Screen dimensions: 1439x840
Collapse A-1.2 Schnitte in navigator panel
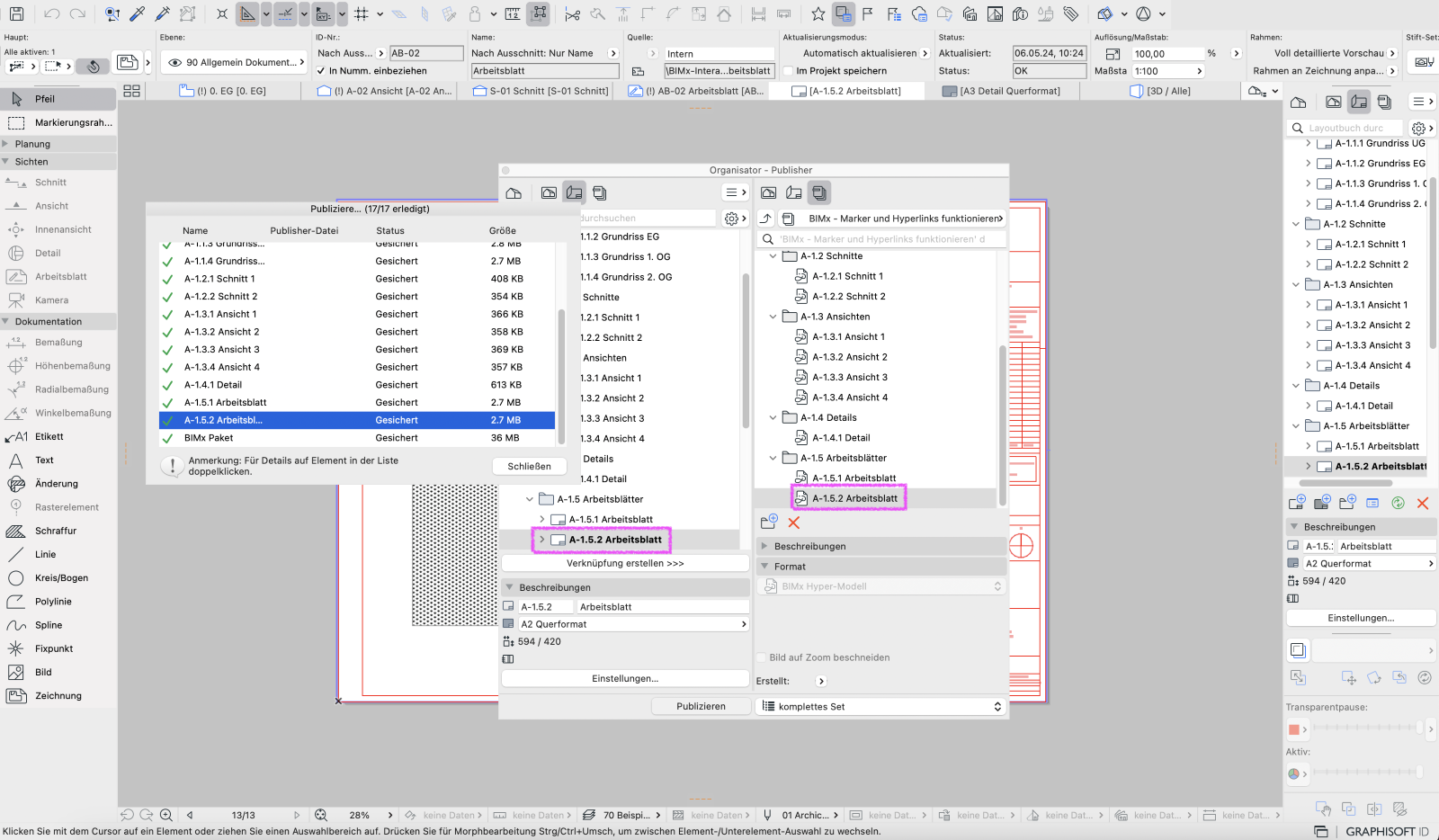[x=1296, y=224]
